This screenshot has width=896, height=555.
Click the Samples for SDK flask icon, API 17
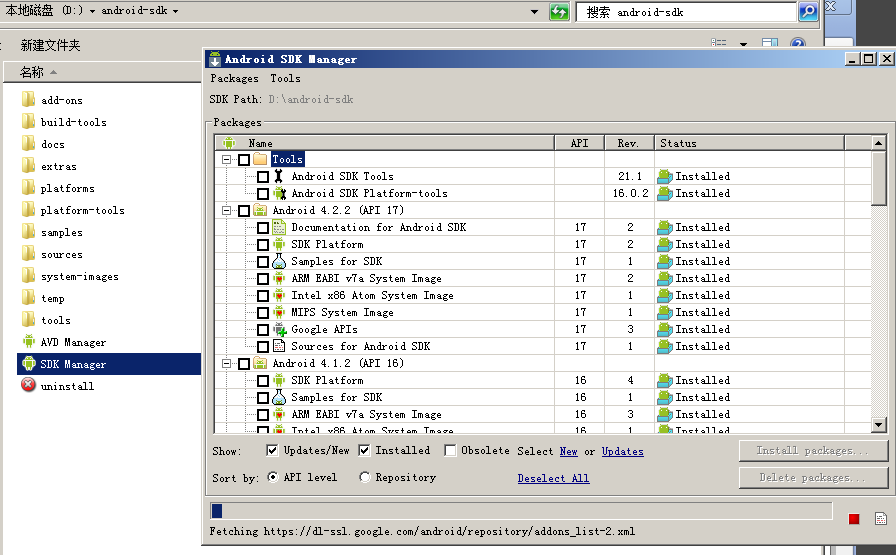coord(279,261)
